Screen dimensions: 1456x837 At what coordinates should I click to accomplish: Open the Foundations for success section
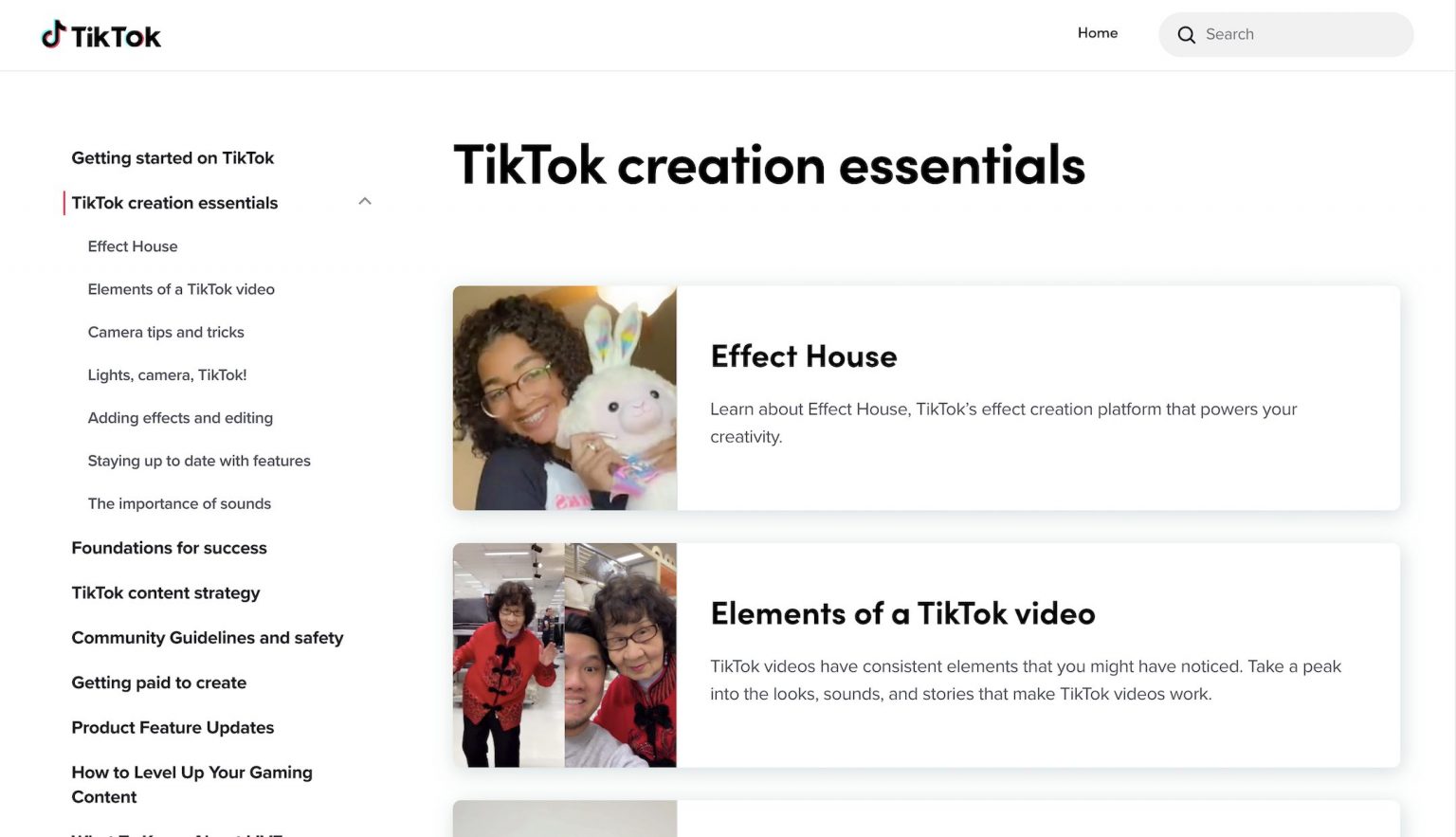point(169,548)
